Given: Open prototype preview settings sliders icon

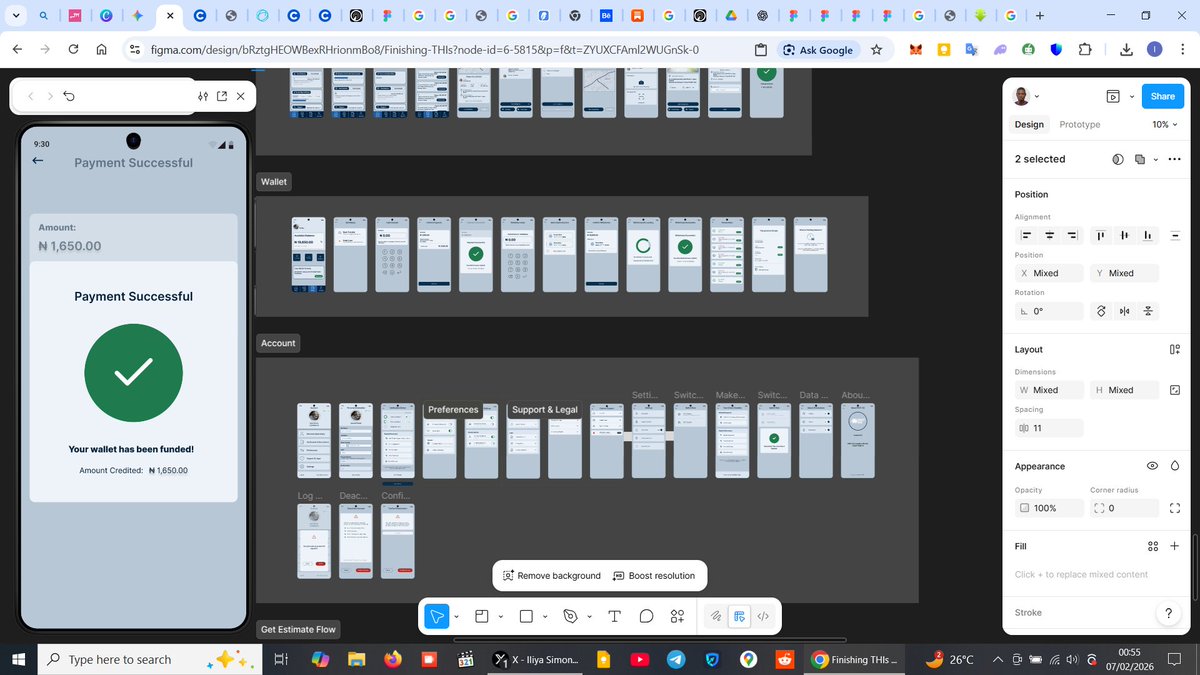Looking at the screenshot, I should [203, 96].
